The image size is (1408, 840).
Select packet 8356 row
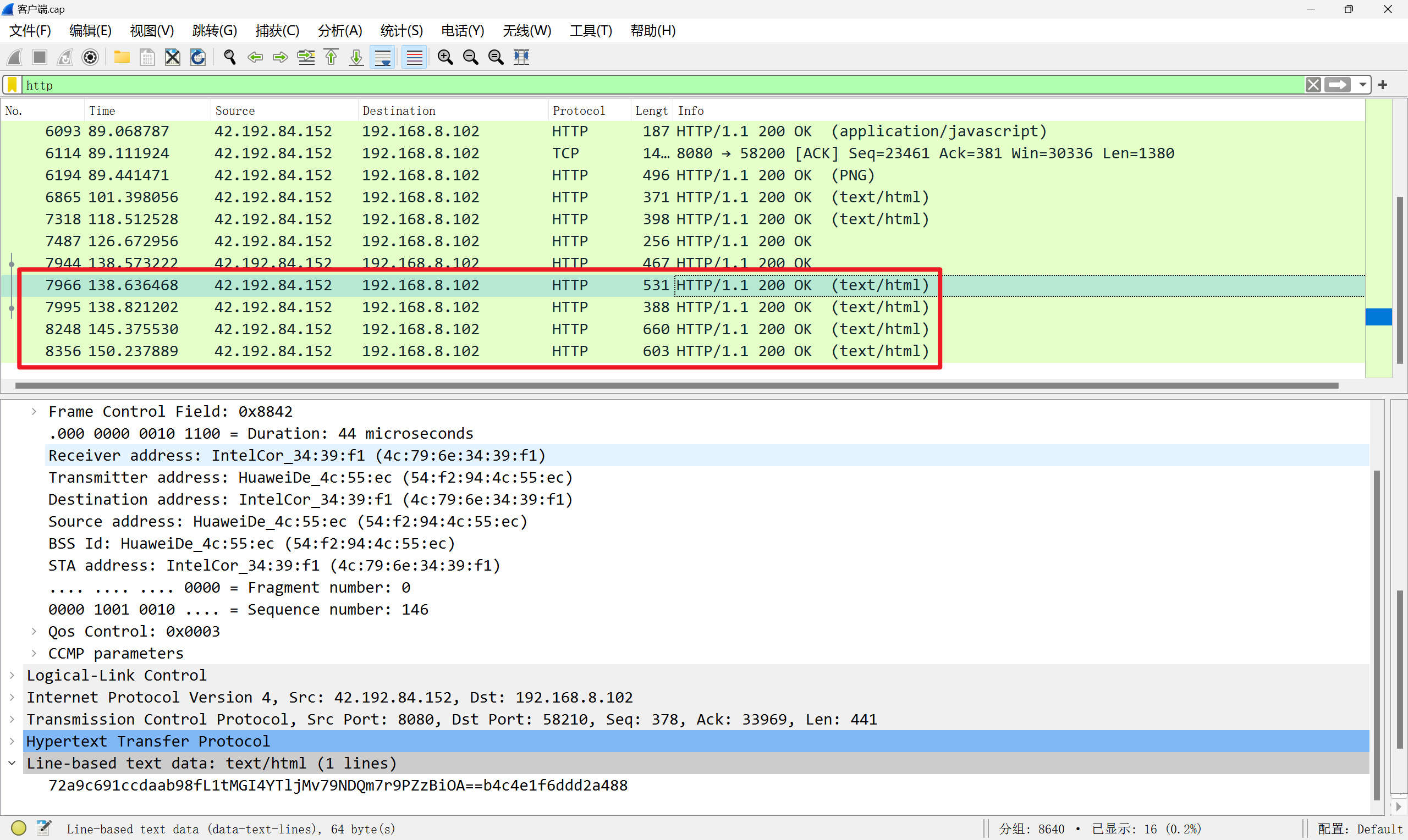683,351
